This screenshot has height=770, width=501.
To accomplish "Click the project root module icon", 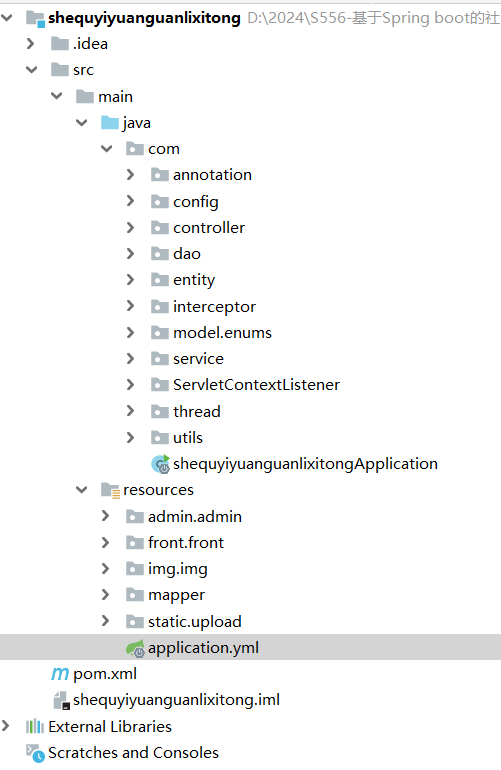I will (35, 19).
